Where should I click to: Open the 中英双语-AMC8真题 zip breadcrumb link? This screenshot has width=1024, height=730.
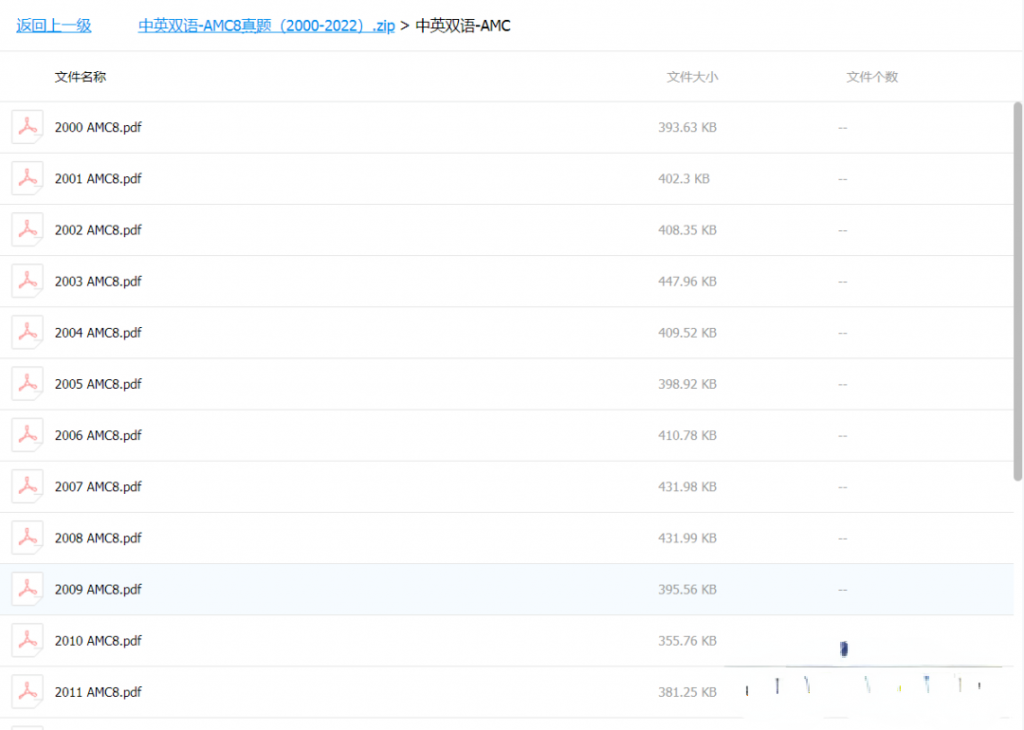(266, 25)
